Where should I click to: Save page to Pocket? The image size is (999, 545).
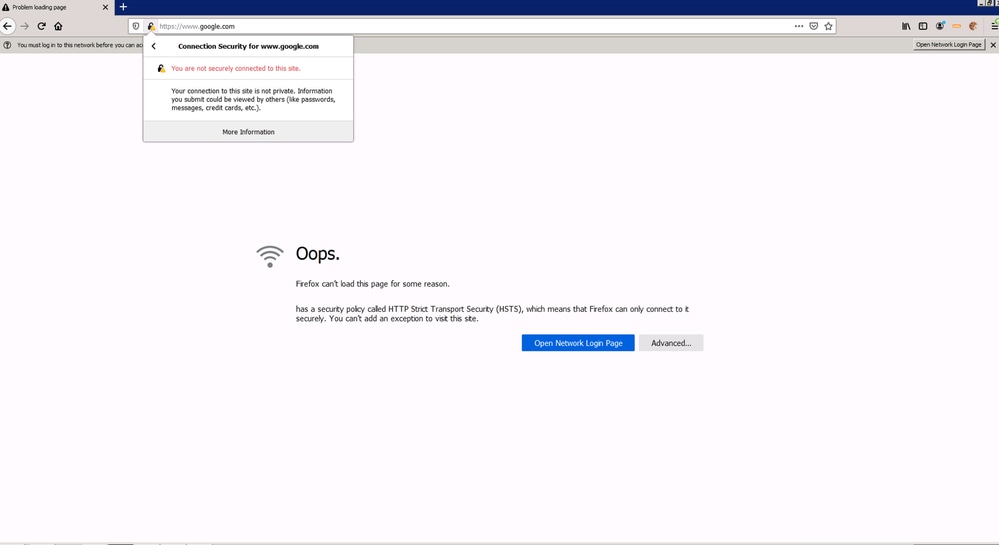pos(814,26)
